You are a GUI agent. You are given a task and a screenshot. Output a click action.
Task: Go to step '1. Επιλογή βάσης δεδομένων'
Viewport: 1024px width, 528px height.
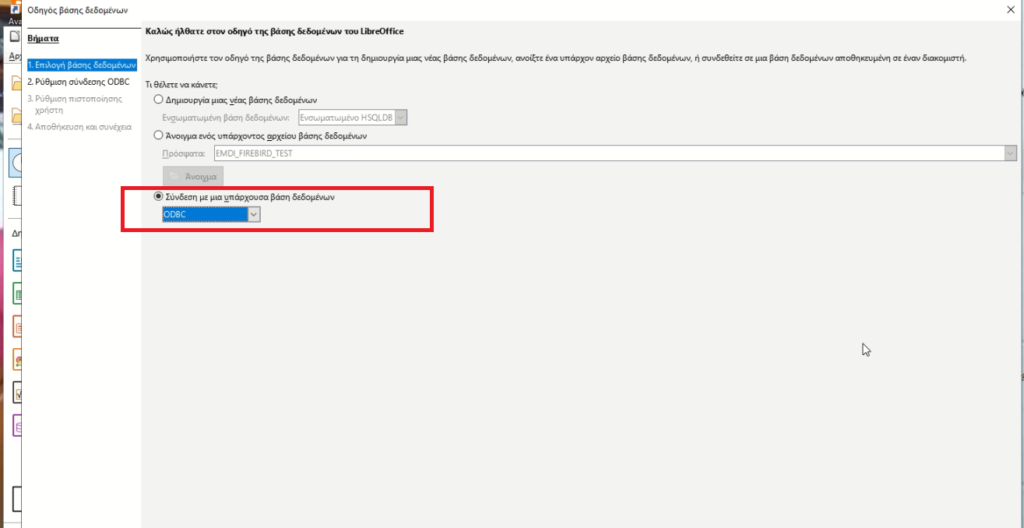(80, 64)
